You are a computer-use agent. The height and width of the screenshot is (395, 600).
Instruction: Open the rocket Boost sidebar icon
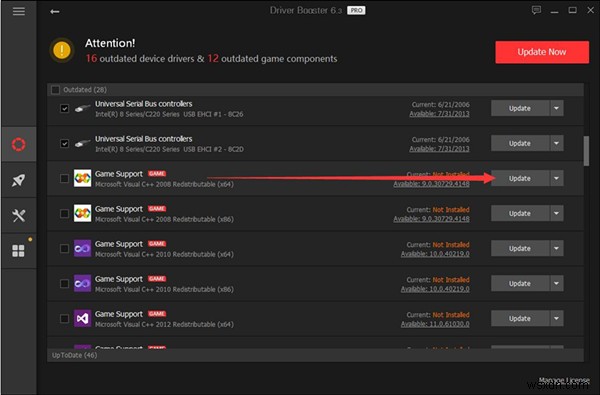click(18, 180)
